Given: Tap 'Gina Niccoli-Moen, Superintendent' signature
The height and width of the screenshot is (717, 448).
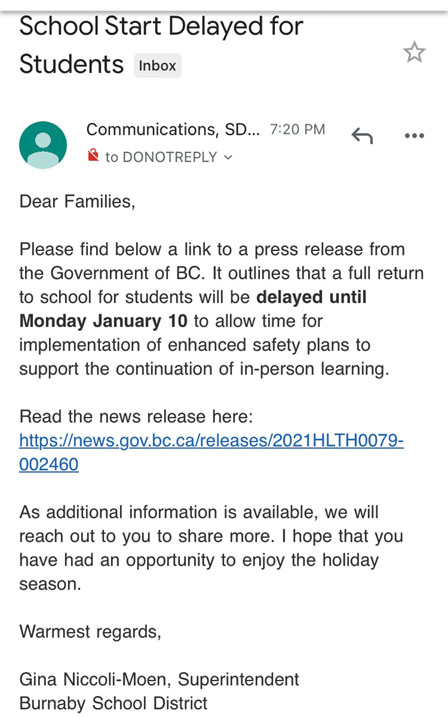Looking at the screenshot, I should tap(159, 680).
